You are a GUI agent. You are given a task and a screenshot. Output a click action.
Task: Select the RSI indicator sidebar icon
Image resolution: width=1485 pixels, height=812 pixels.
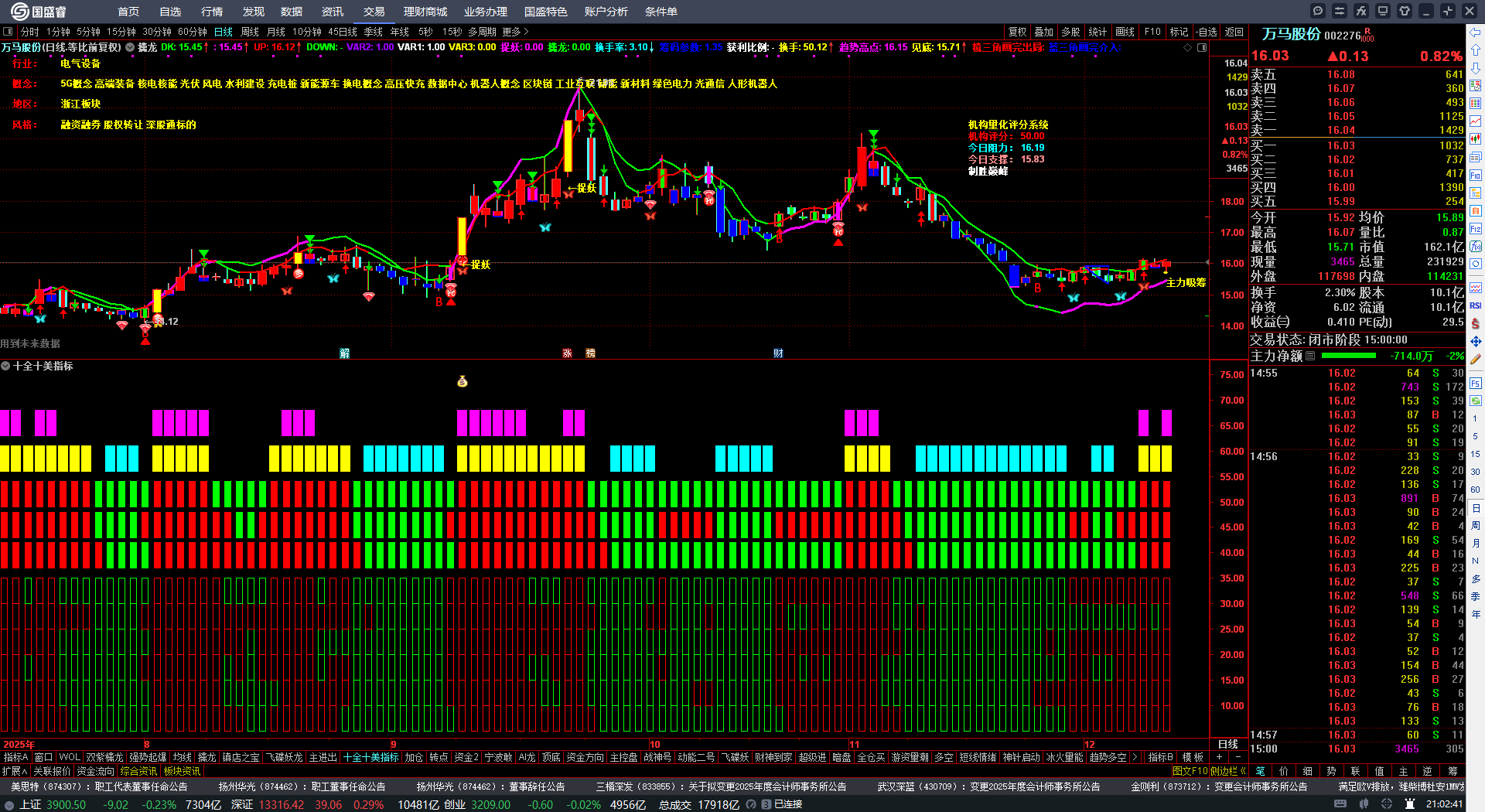1476,305
